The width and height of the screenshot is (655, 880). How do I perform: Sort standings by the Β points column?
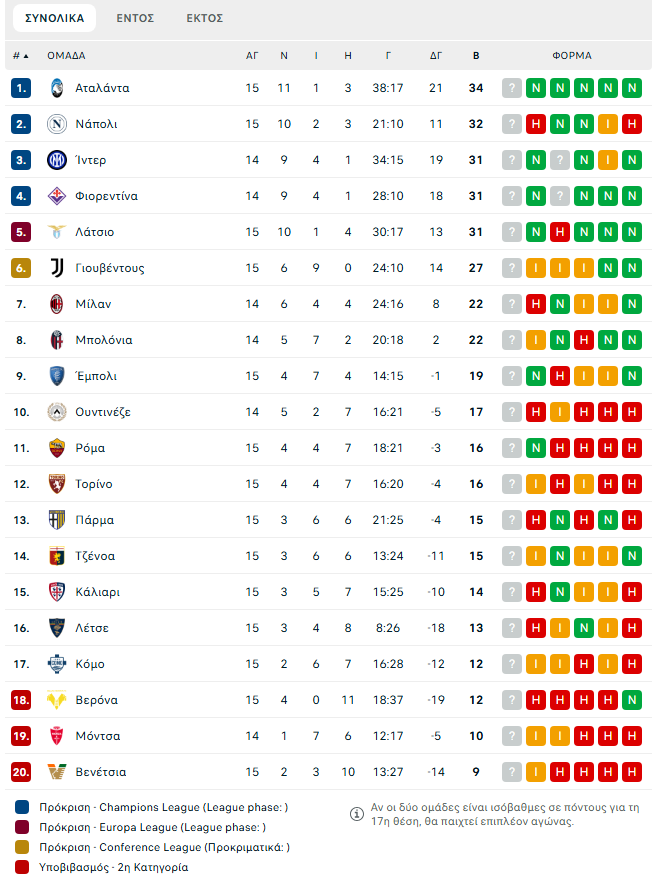pos(476,56)
